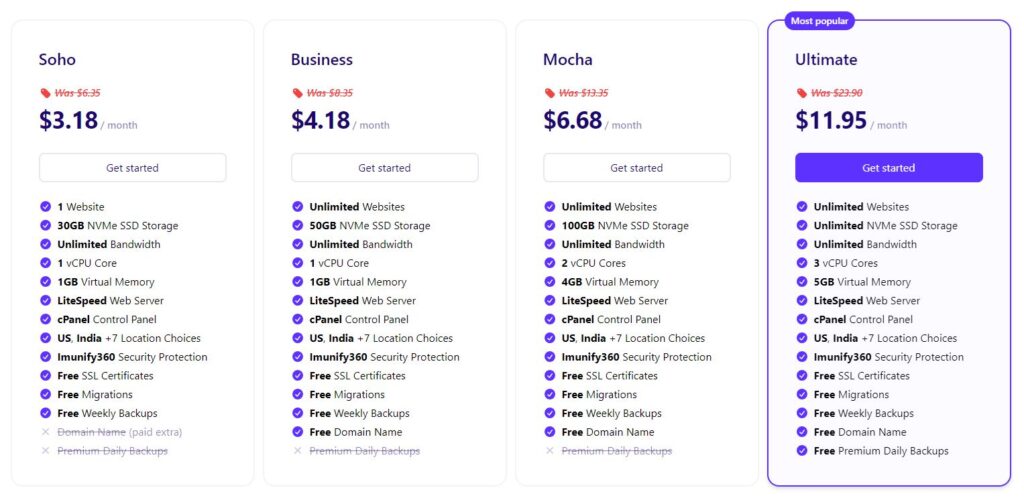
Task: Click the $6.68 Mocha price
Action: 573,121
